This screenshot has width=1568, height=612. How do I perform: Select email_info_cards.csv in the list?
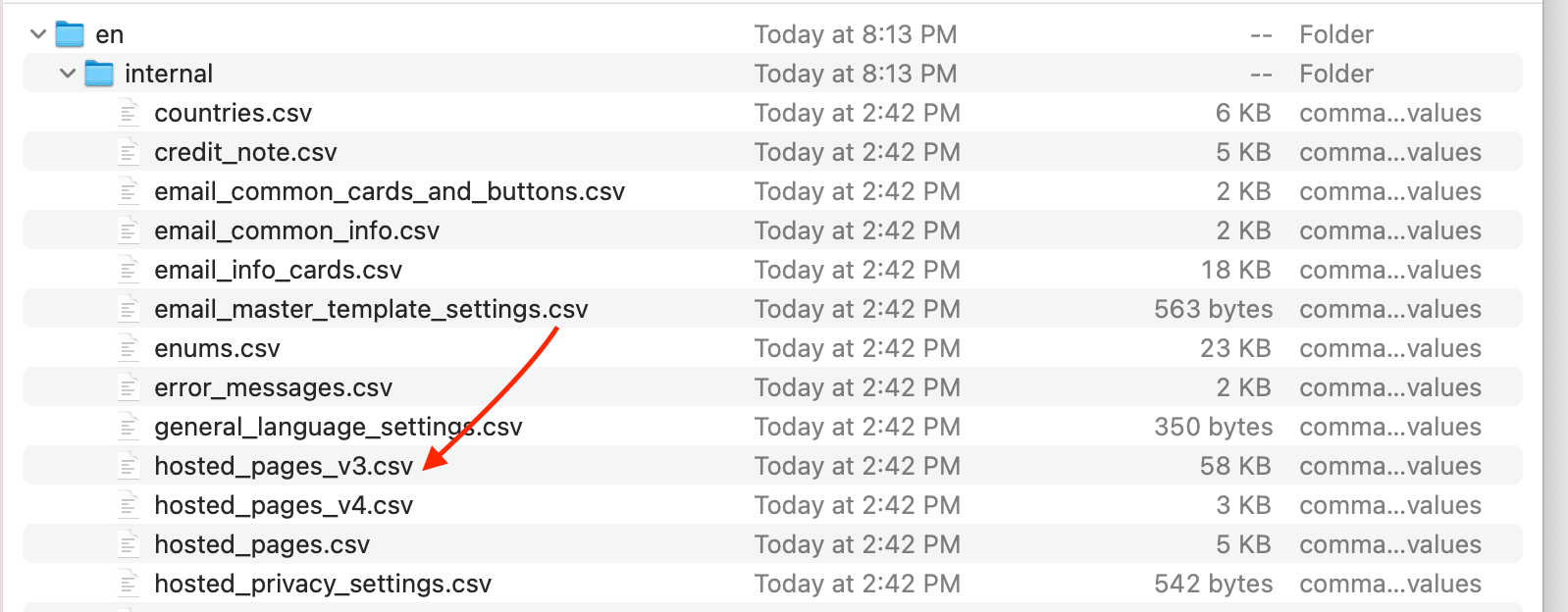pyautogui.click(x=278, y=270)
